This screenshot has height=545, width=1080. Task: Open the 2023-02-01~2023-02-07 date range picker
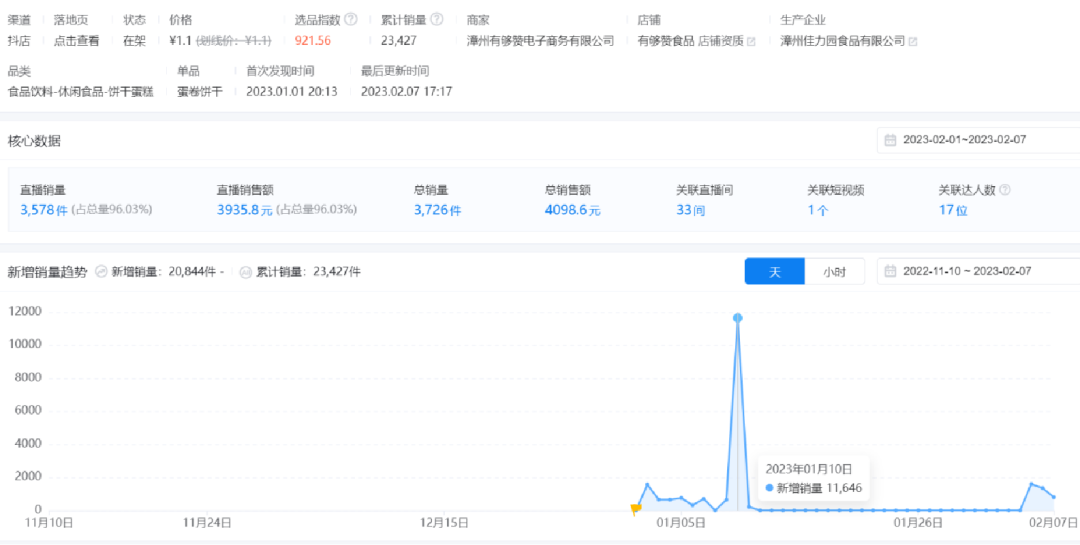point(964,140)
